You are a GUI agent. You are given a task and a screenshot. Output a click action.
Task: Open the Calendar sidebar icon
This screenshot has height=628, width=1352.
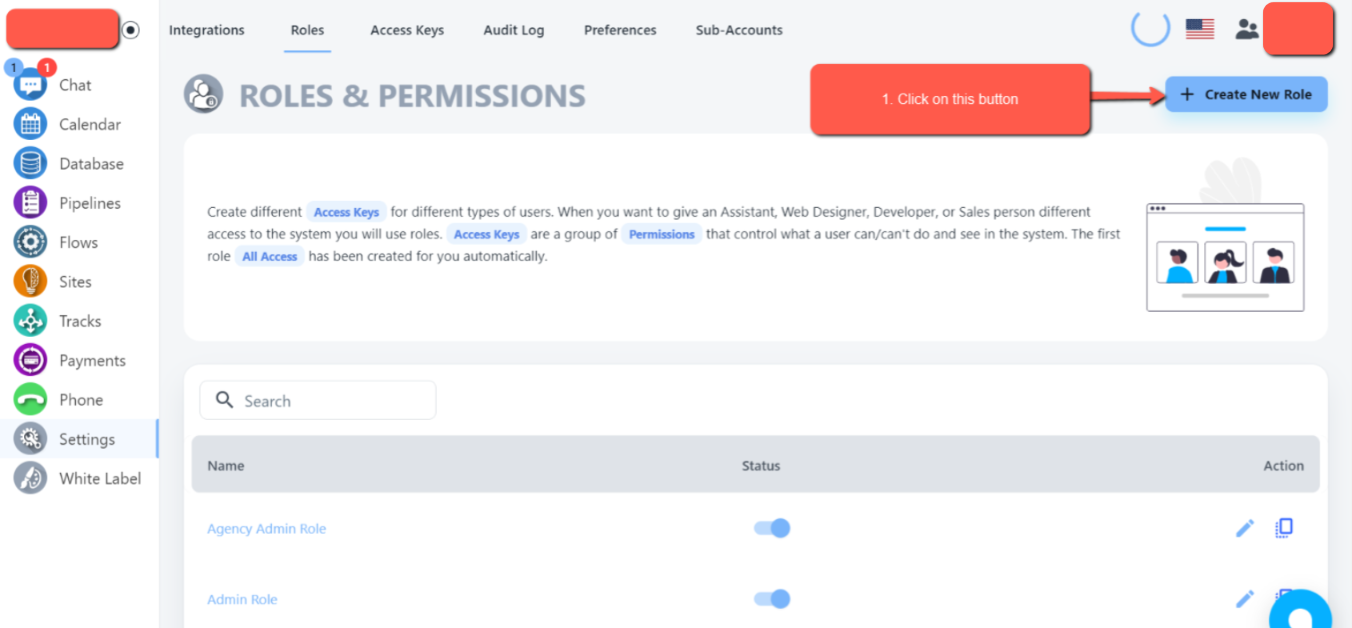point(31,125)
